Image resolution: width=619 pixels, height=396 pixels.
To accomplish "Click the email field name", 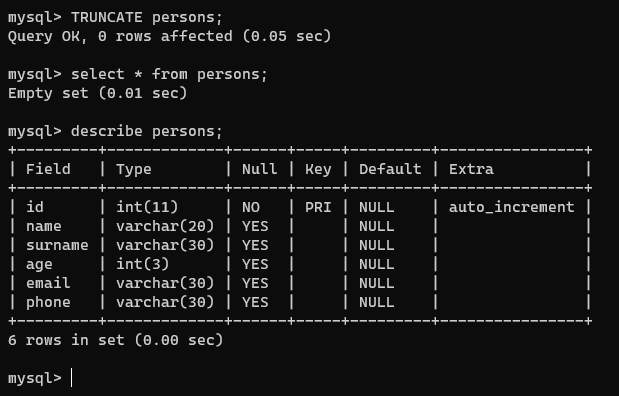I will (48, 283).
